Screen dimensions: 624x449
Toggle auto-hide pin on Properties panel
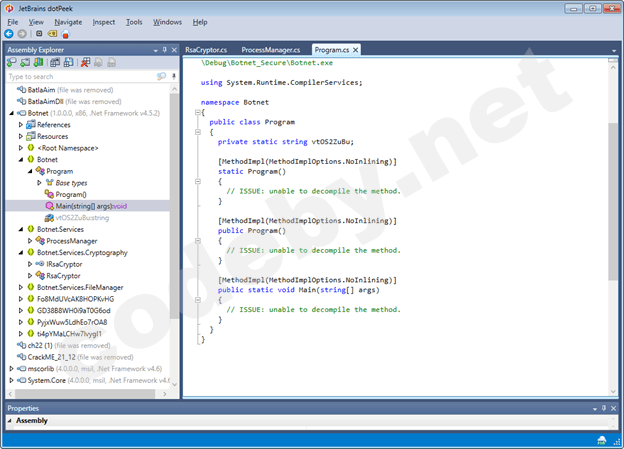pos(603,408)
